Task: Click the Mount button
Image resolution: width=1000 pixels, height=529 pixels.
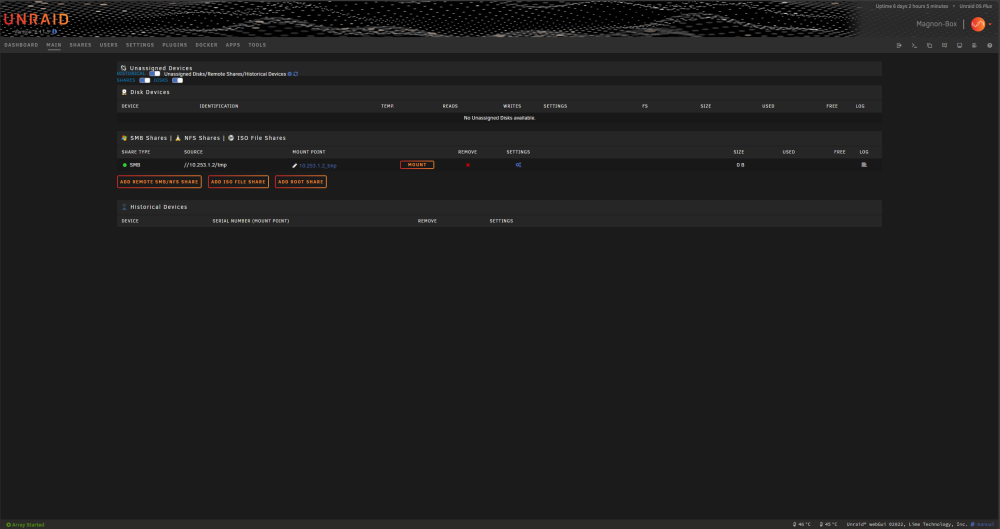Action: pyautogui.click(x=417, y=165)
